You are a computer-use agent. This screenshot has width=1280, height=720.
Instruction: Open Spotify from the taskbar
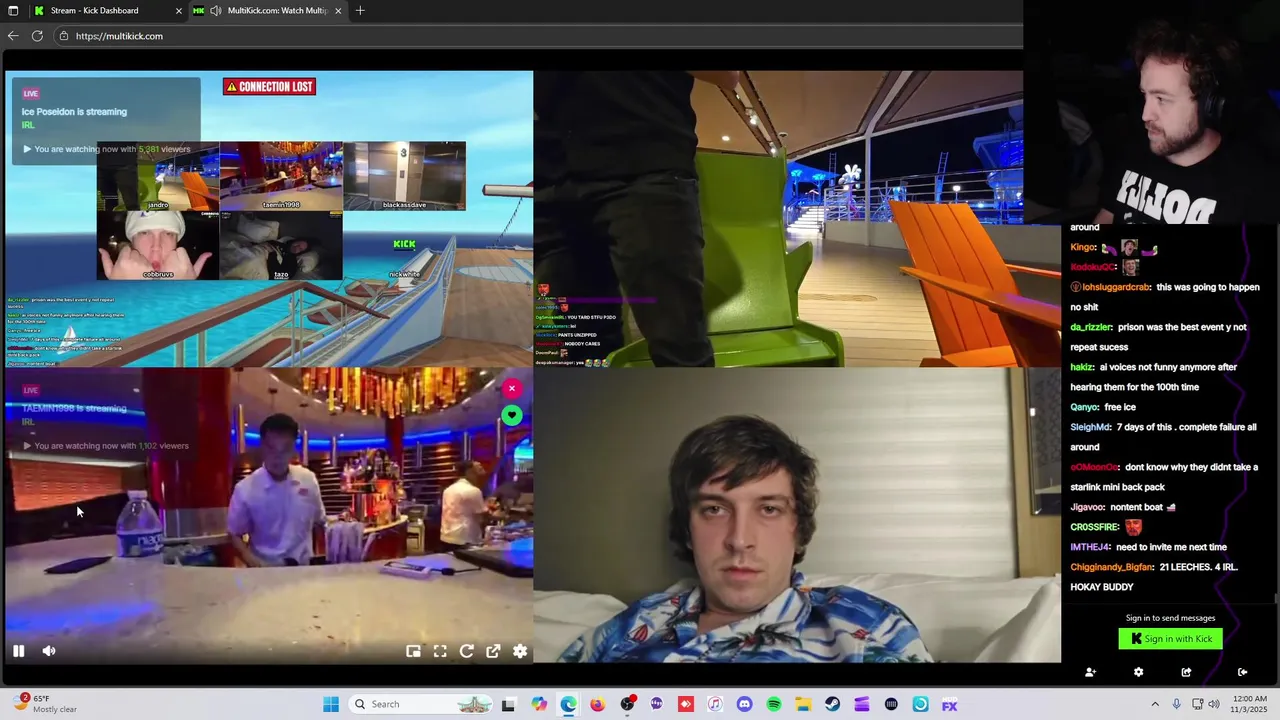(774, 704)
